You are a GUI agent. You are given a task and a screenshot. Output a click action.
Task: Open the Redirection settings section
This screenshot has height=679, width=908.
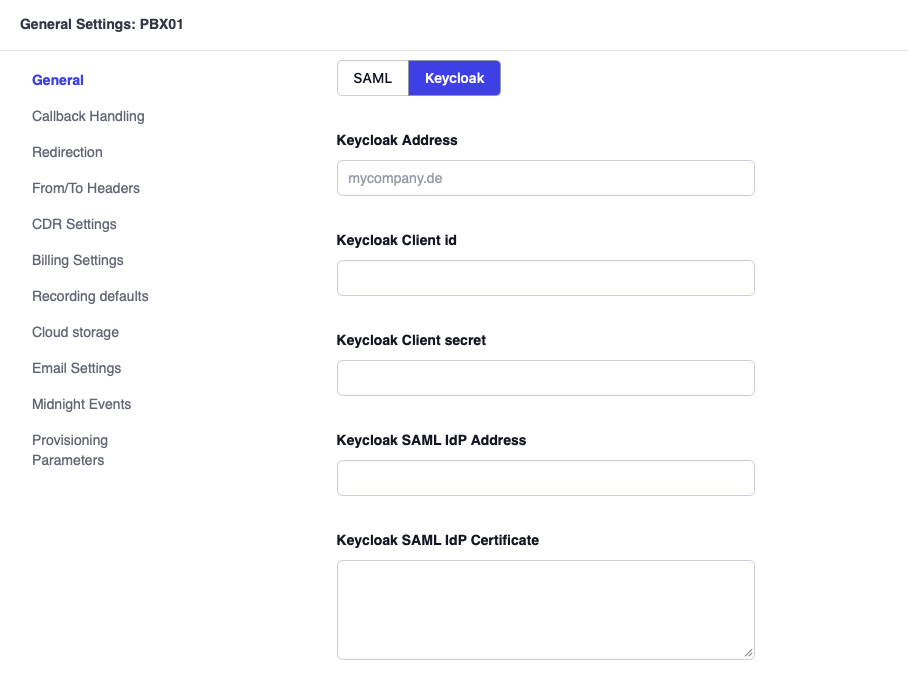[67, 152]
